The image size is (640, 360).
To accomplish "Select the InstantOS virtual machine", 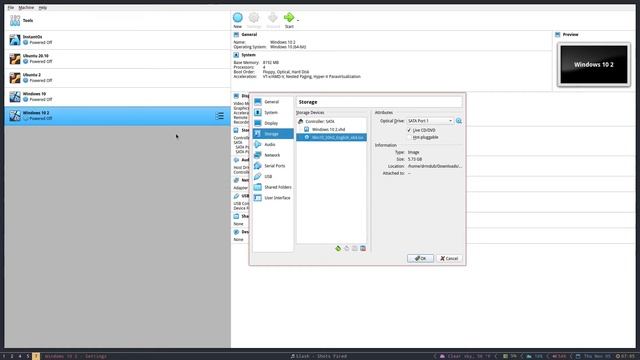I will (x=118, y=40).
